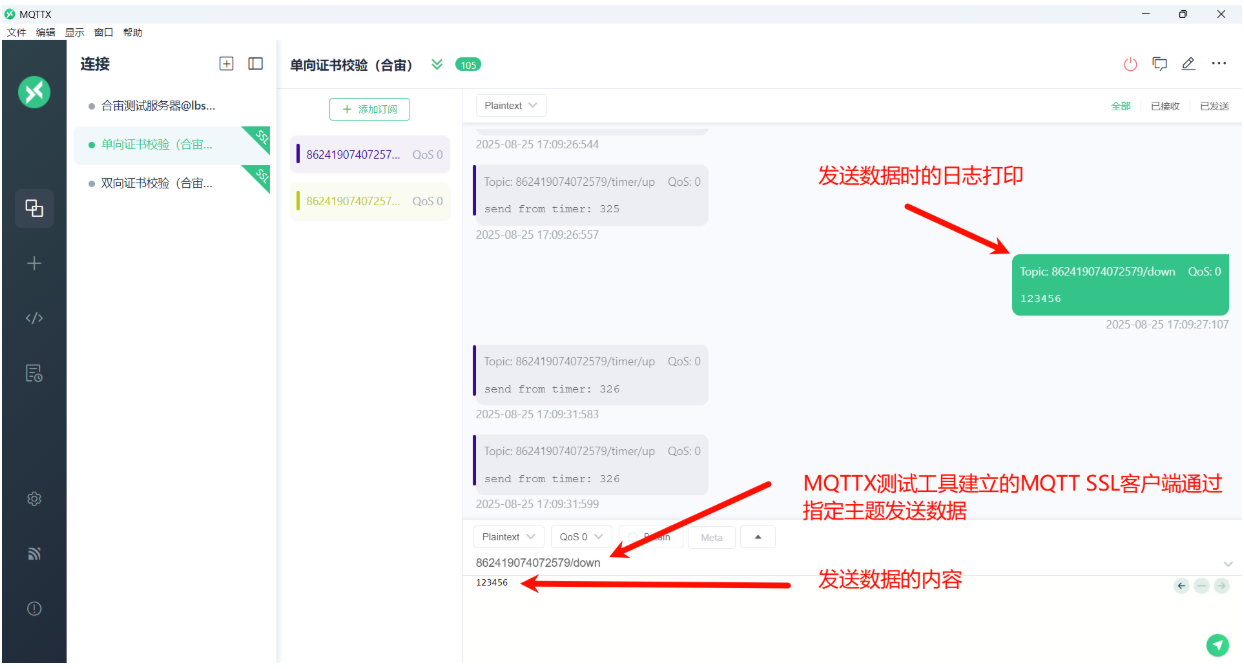The width and height of the screenshot is (1244, 669).
Task: Select yellow-marked subscription 86241907407257...
Action: [x=370, y=201]
